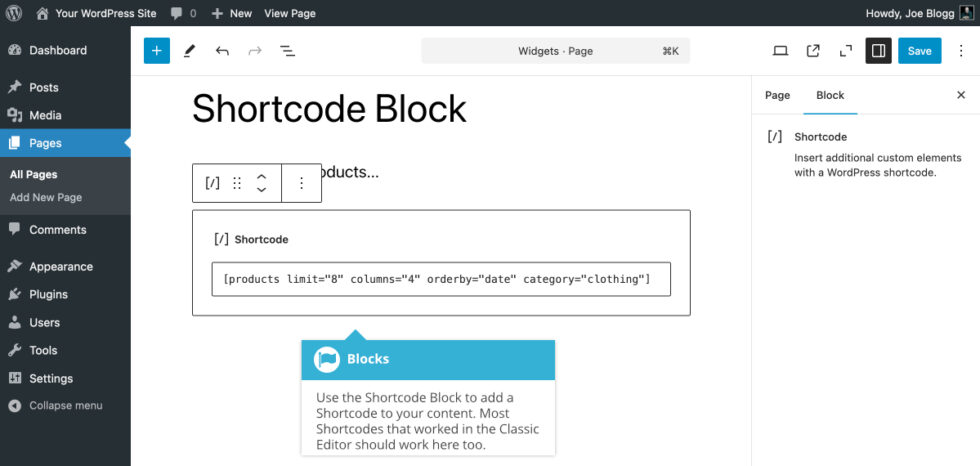The image size is (980, 466).
Task: Toggle fullscreen distraction-free arrows icon
Action: click(846, 51)
